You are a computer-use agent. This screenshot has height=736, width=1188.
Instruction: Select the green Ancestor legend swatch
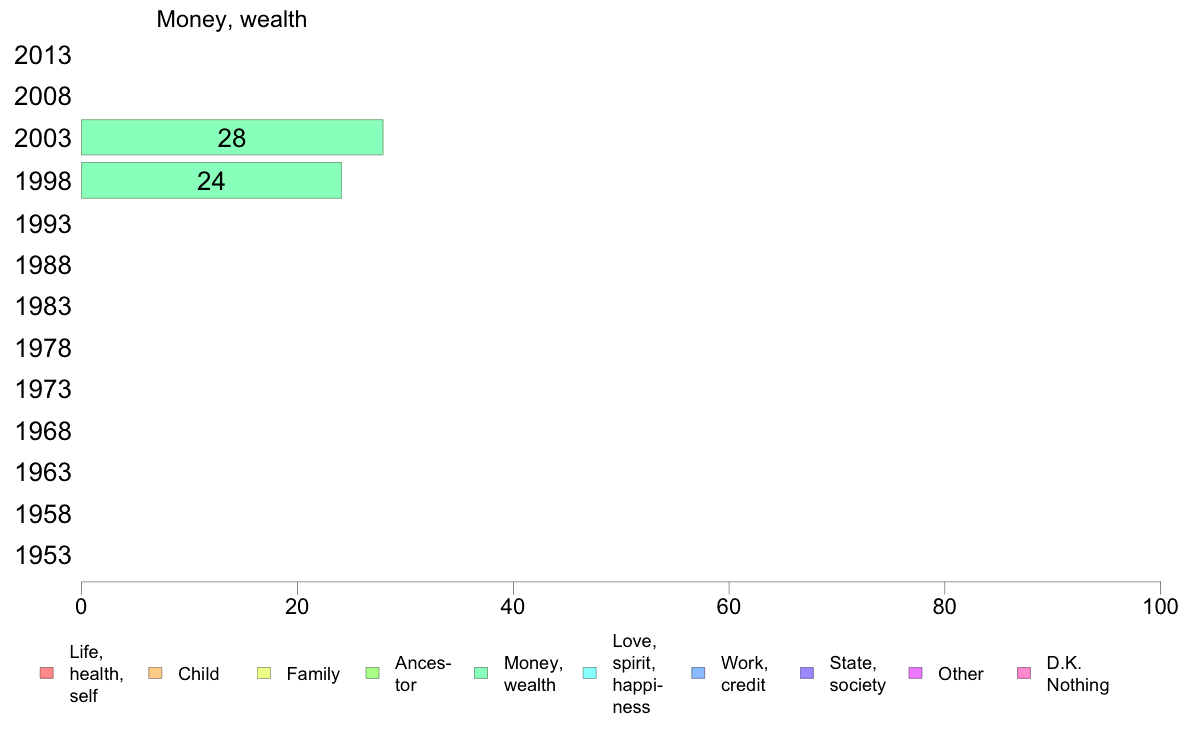pyautogui.click(x=372, y=673)
